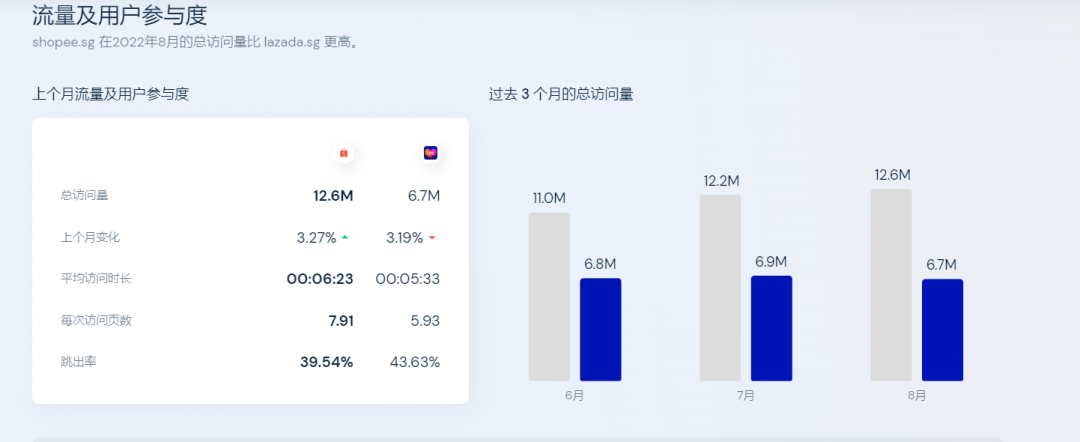Click the 12.6M label above August bar
The height and width of the screenshot is (442, 1080).
coord(893,175)
